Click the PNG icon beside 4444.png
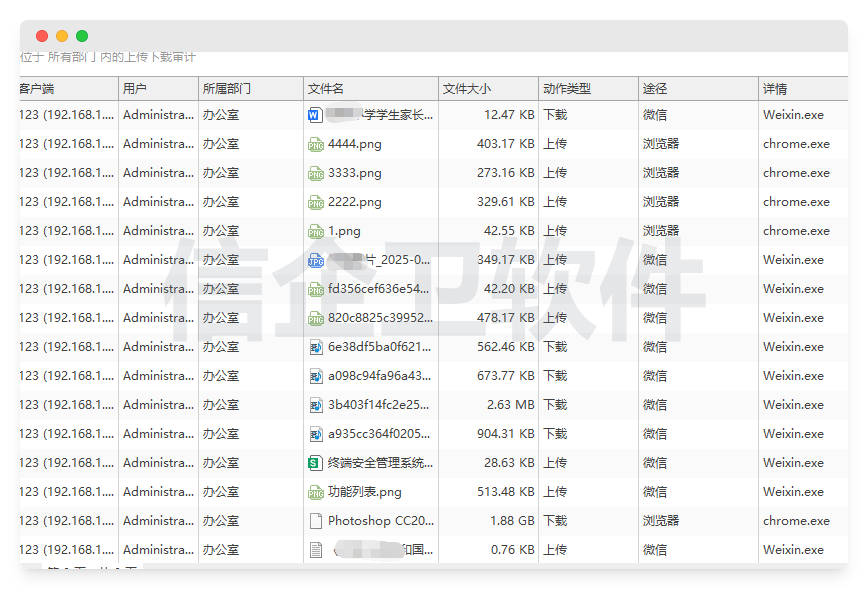 pyautogui.click(x=315, y=144)
